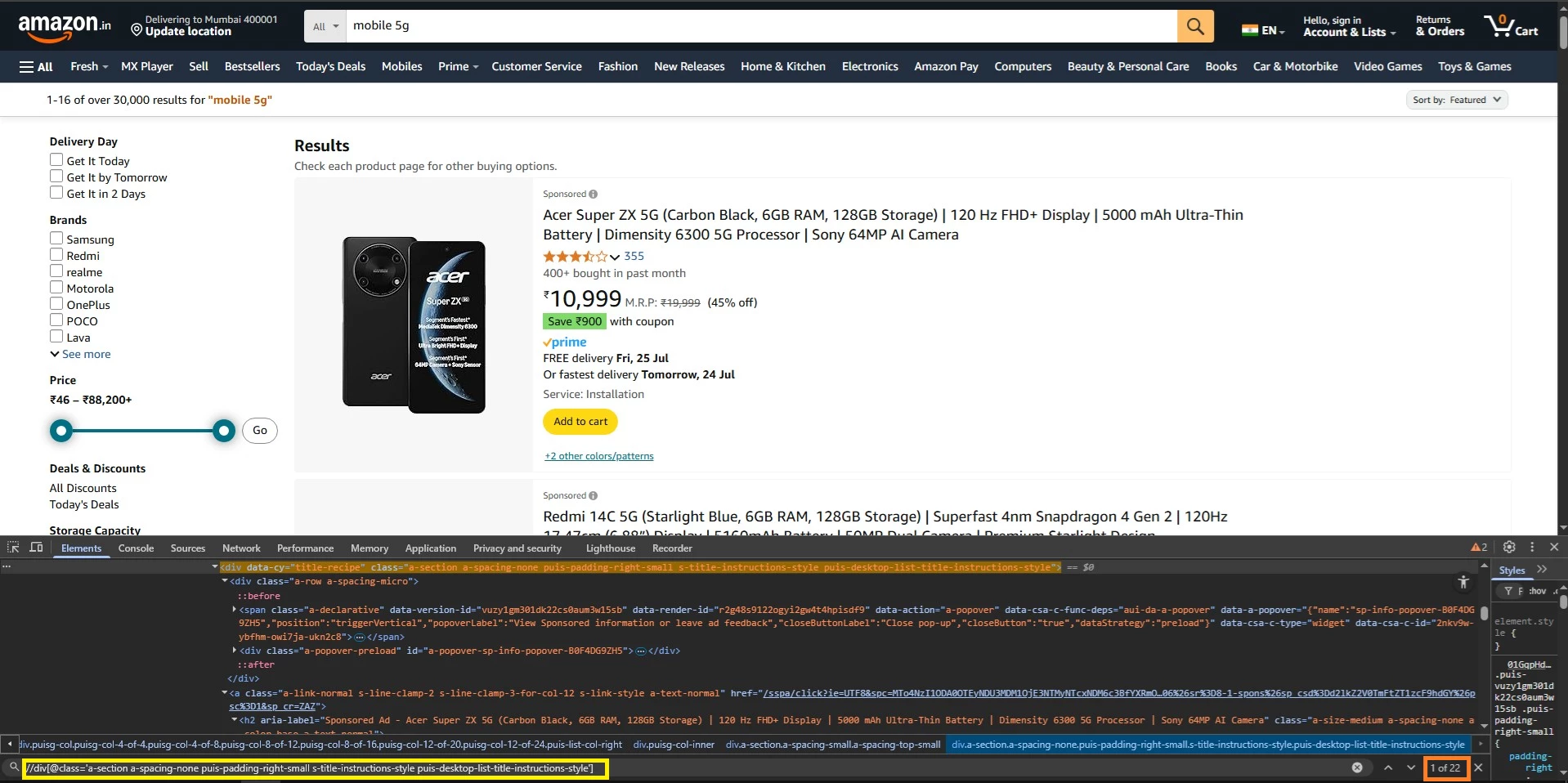The height and width of the screenshot is (783, 1568).
Task: Check the Get It Today checkbox
Action: coord(56,160)
